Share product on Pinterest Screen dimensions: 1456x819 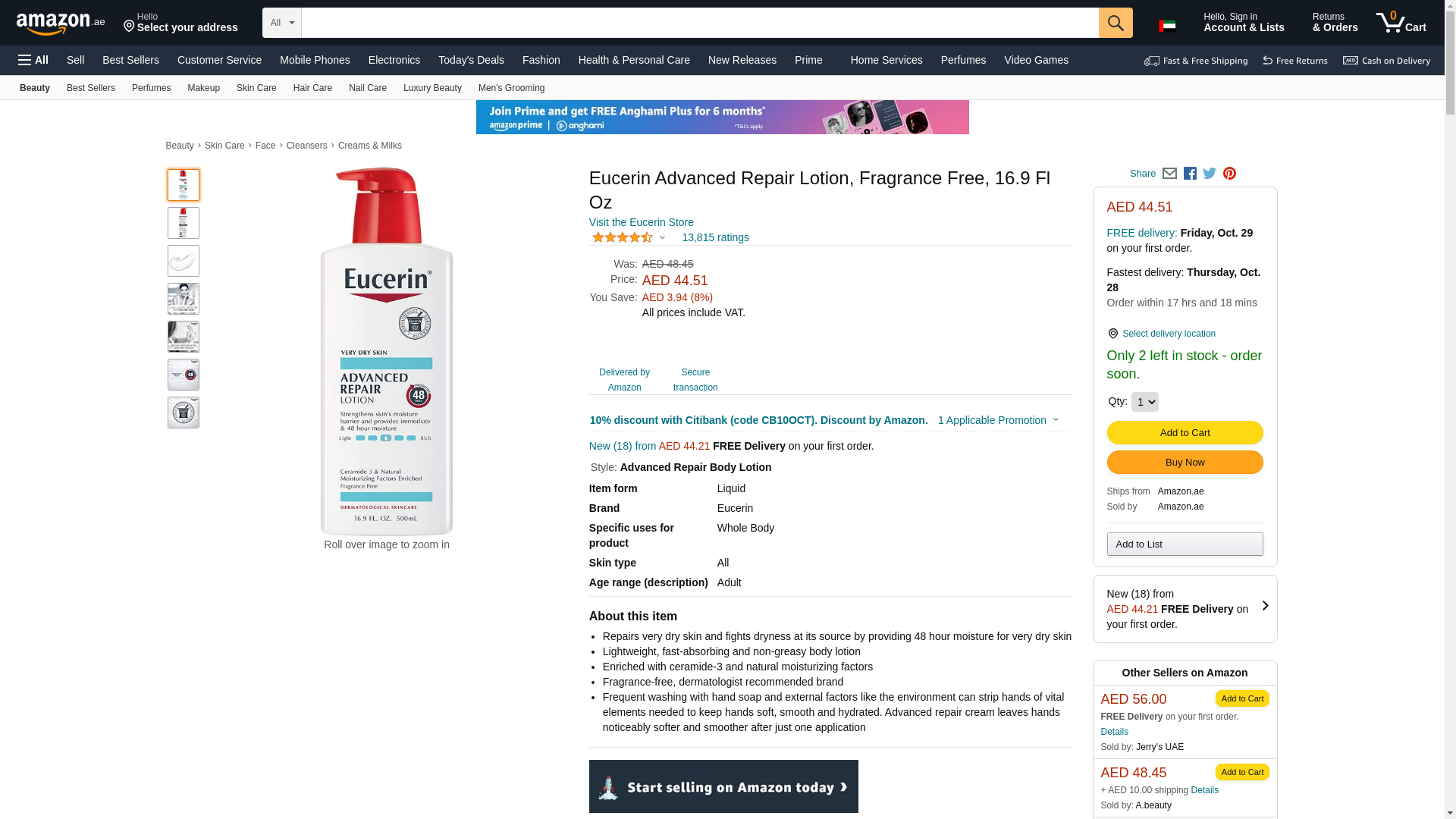tap(1229, 174)
